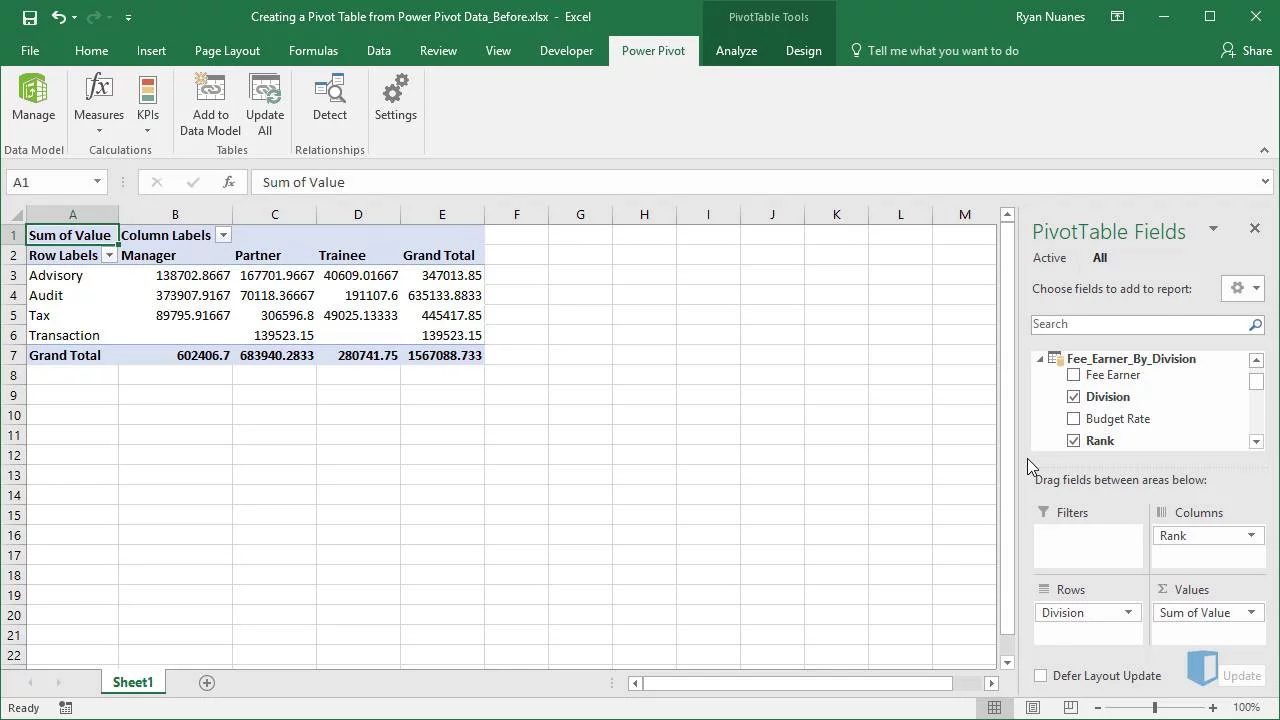Open the Power Pivot Settings gears icon
The image size is (1280, 720).
396,98
